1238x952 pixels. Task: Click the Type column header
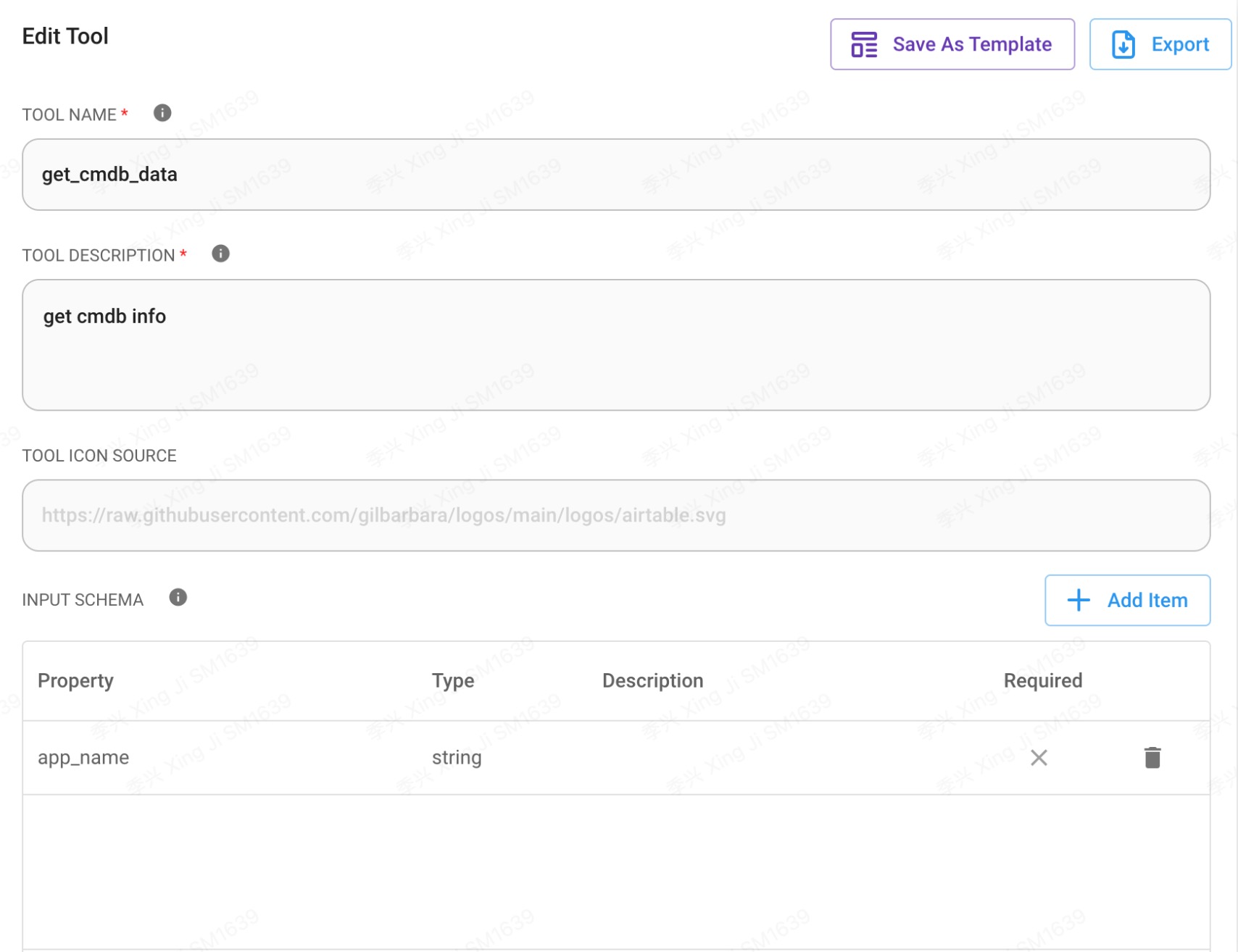[453, 680]
